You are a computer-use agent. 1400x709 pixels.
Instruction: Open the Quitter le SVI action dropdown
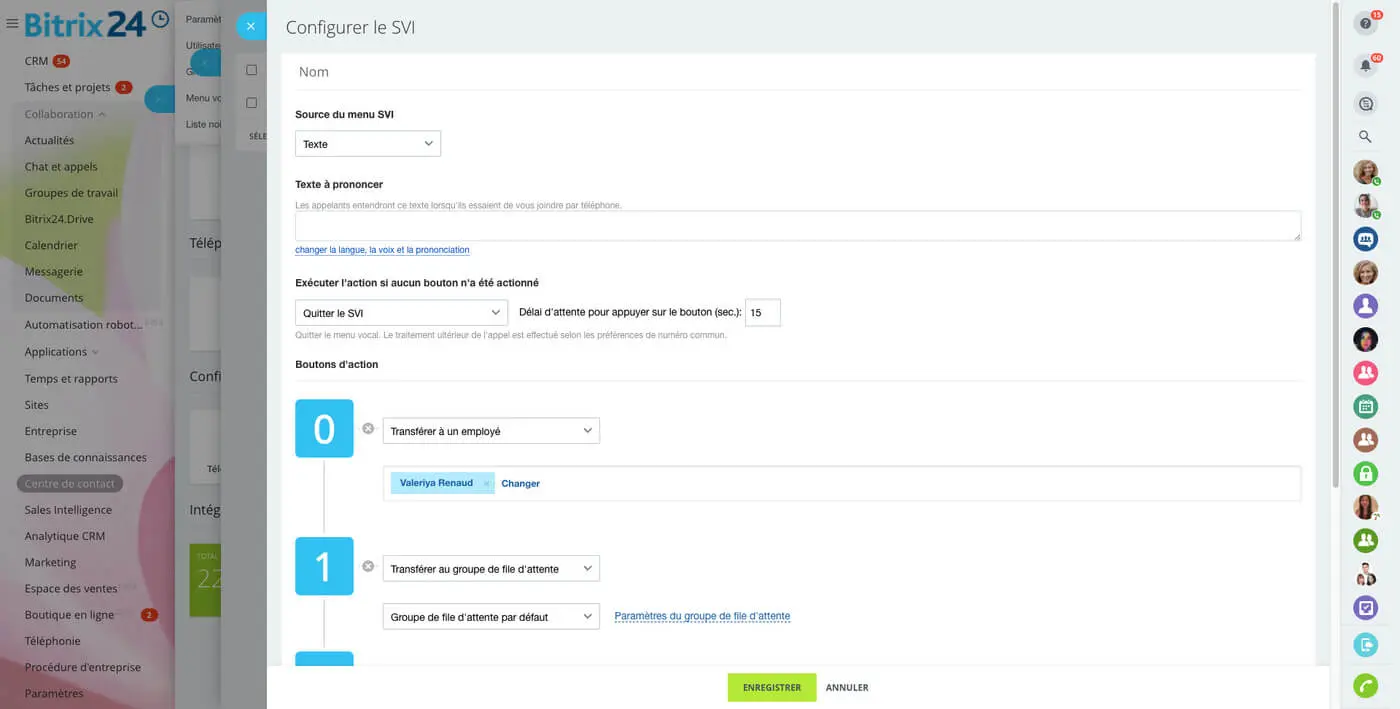pyautogui.click(x=401, y=313)
